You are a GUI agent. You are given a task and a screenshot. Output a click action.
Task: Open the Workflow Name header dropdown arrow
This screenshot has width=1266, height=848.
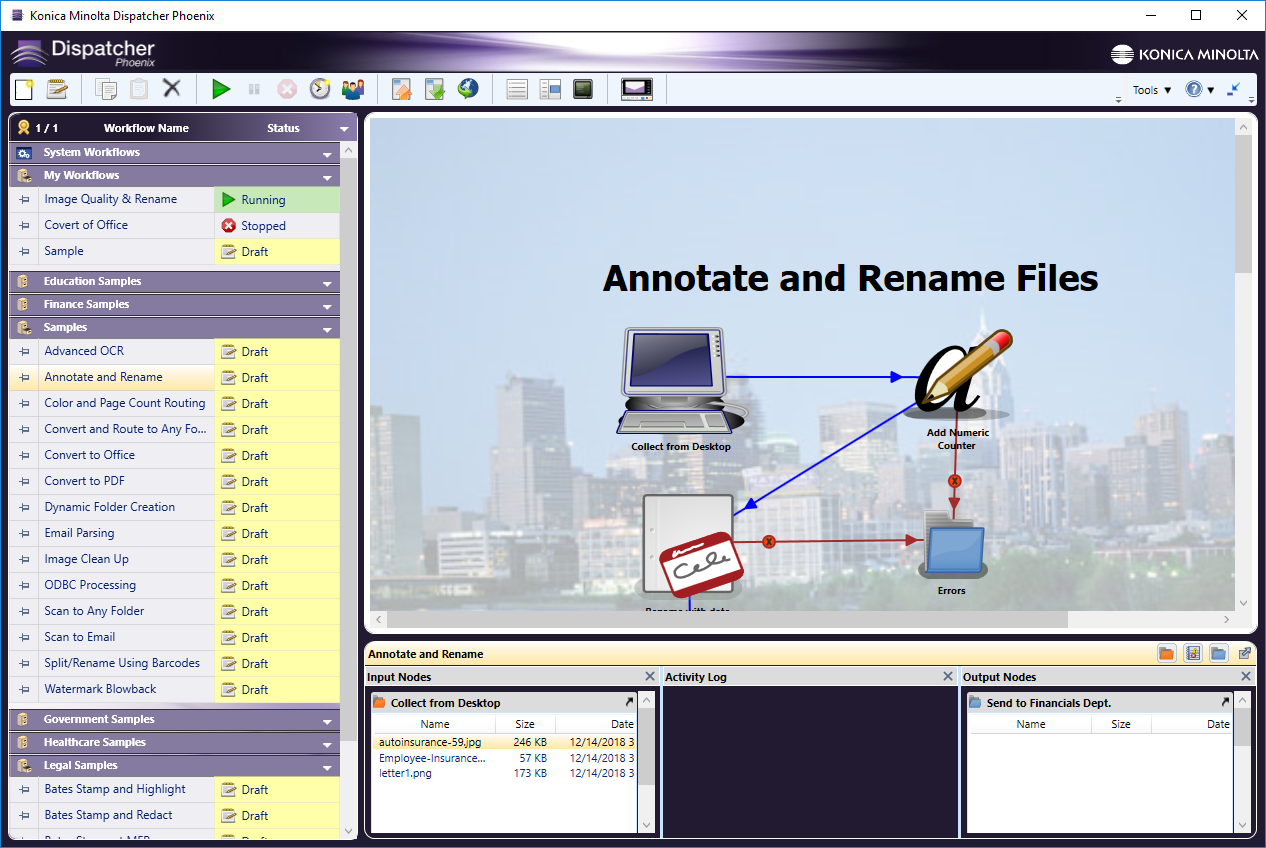coord(344,129)
